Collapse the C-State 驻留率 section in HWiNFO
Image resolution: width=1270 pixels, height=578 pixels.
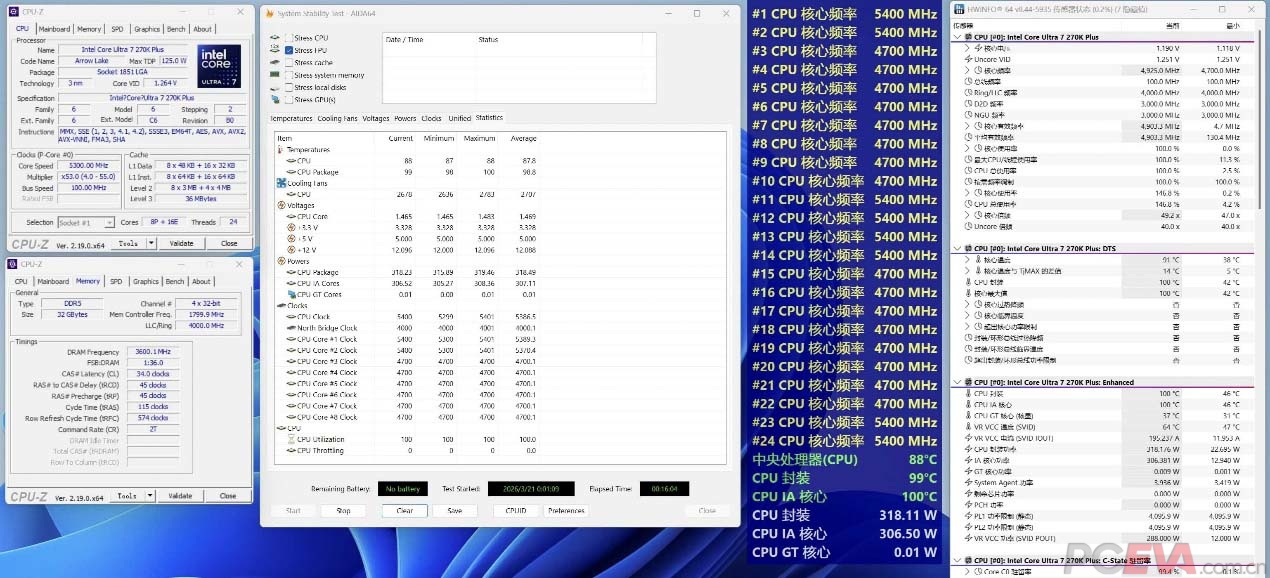coord(956,560)
